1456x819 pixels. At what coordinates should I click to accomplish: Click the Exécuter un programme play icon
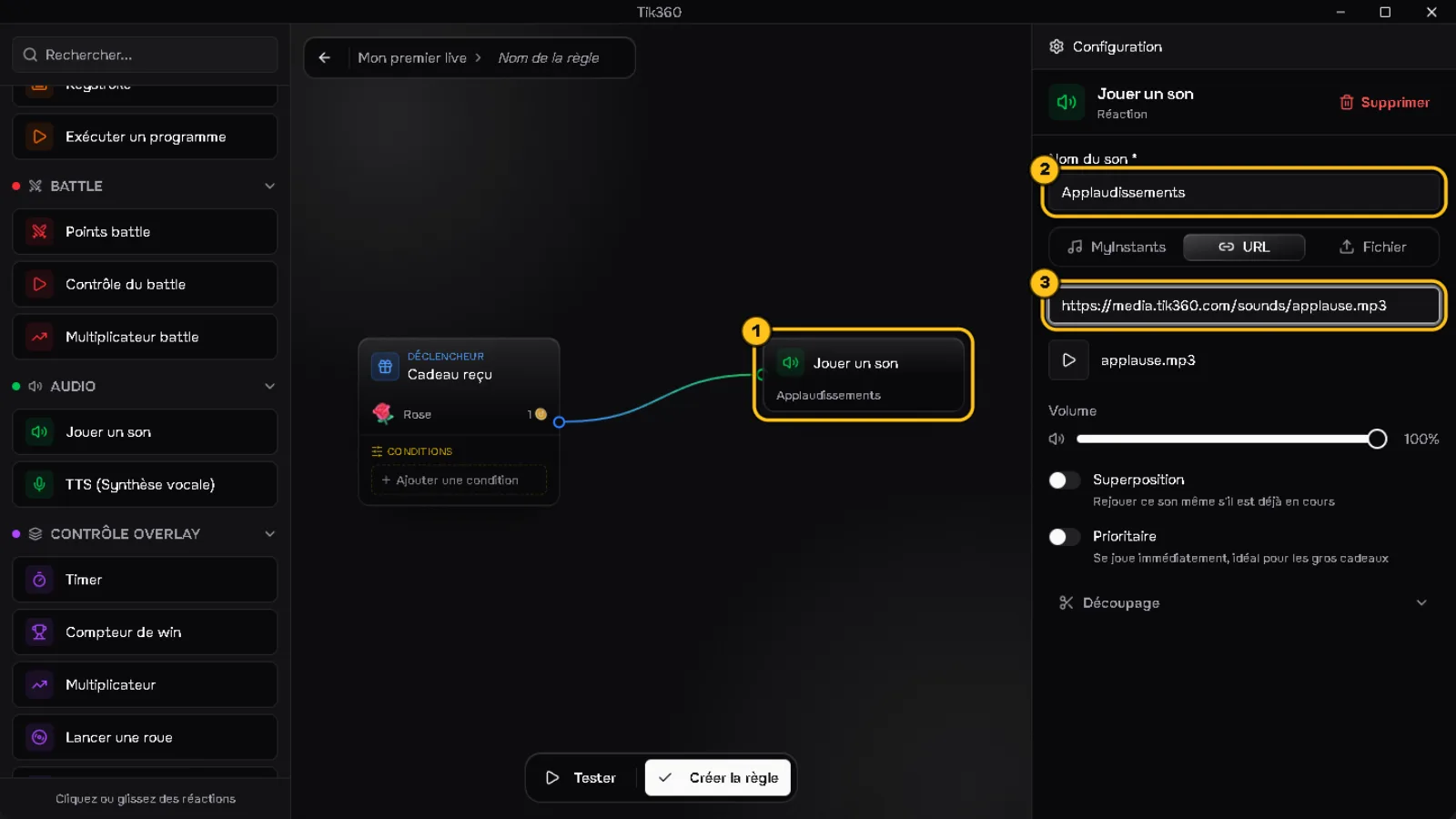pyautogui.click(x=39, y=136)
